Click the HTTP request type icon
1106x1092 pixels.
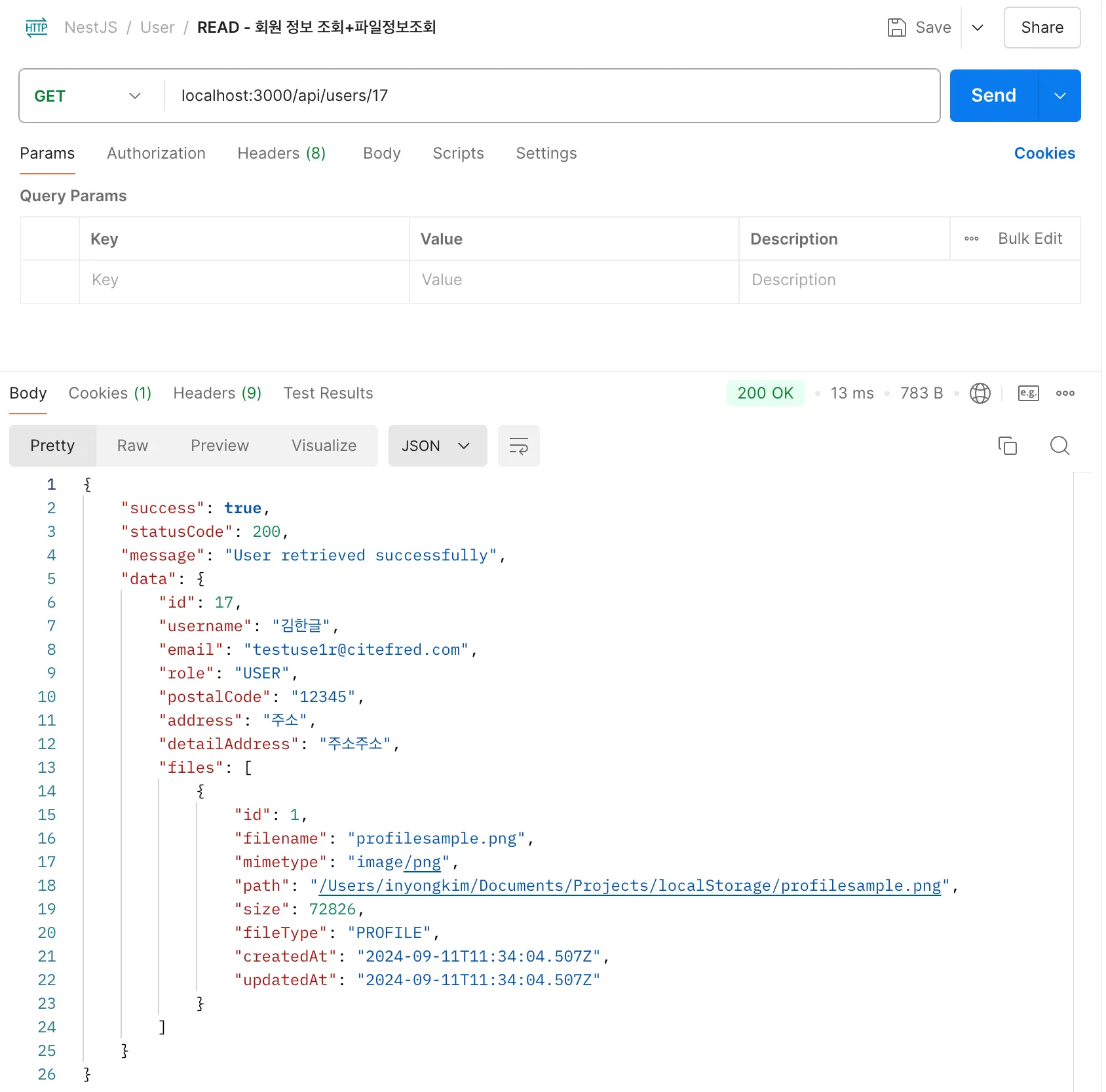click(37, 28)
